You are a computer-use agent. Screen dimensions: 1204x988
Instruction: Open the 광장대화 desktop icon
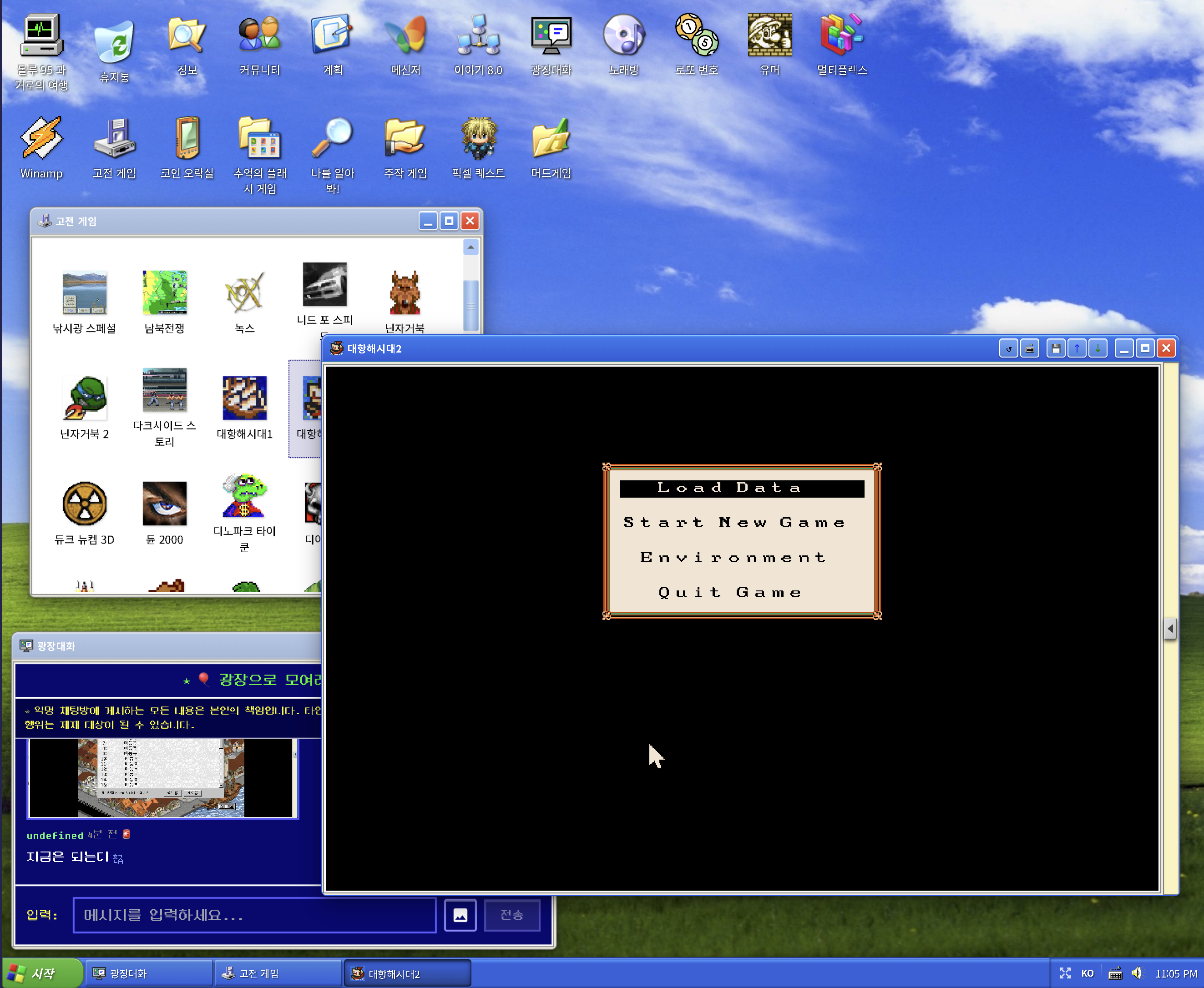click(551, 45)
